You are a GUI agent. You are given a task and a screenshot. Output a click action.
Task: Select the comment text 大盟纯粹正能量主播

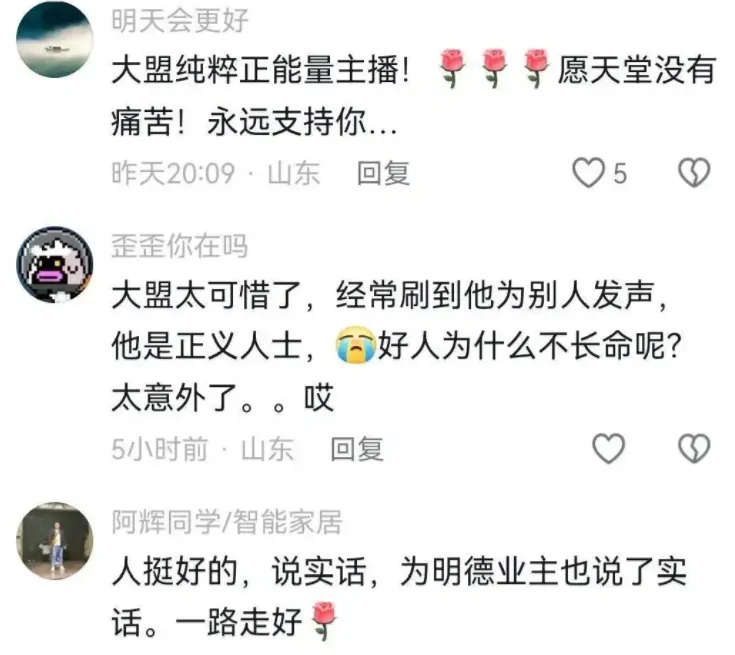(x=261, y=70)
